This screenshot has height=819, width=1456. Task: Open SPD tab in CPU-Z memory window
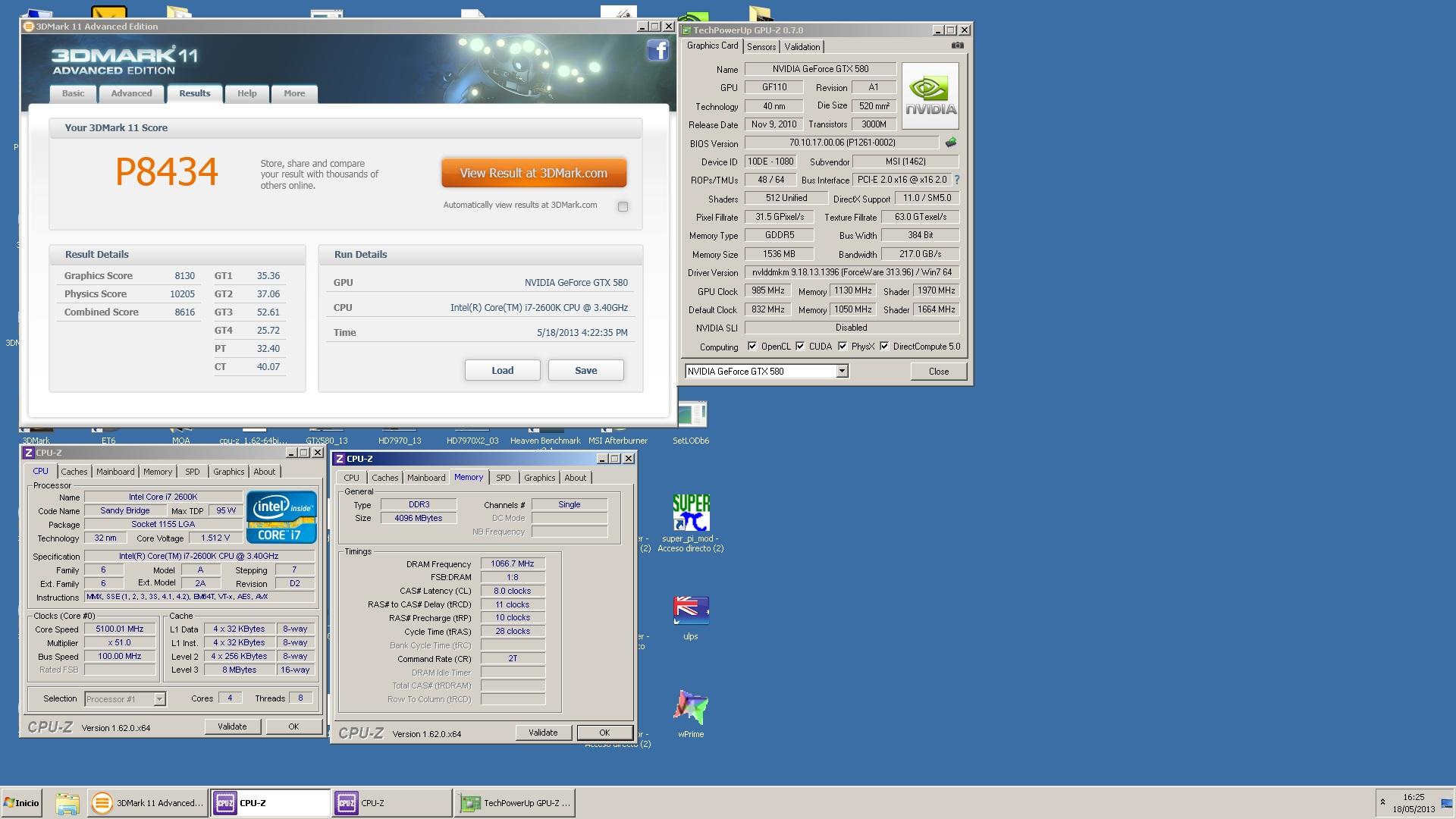[504, 478]
